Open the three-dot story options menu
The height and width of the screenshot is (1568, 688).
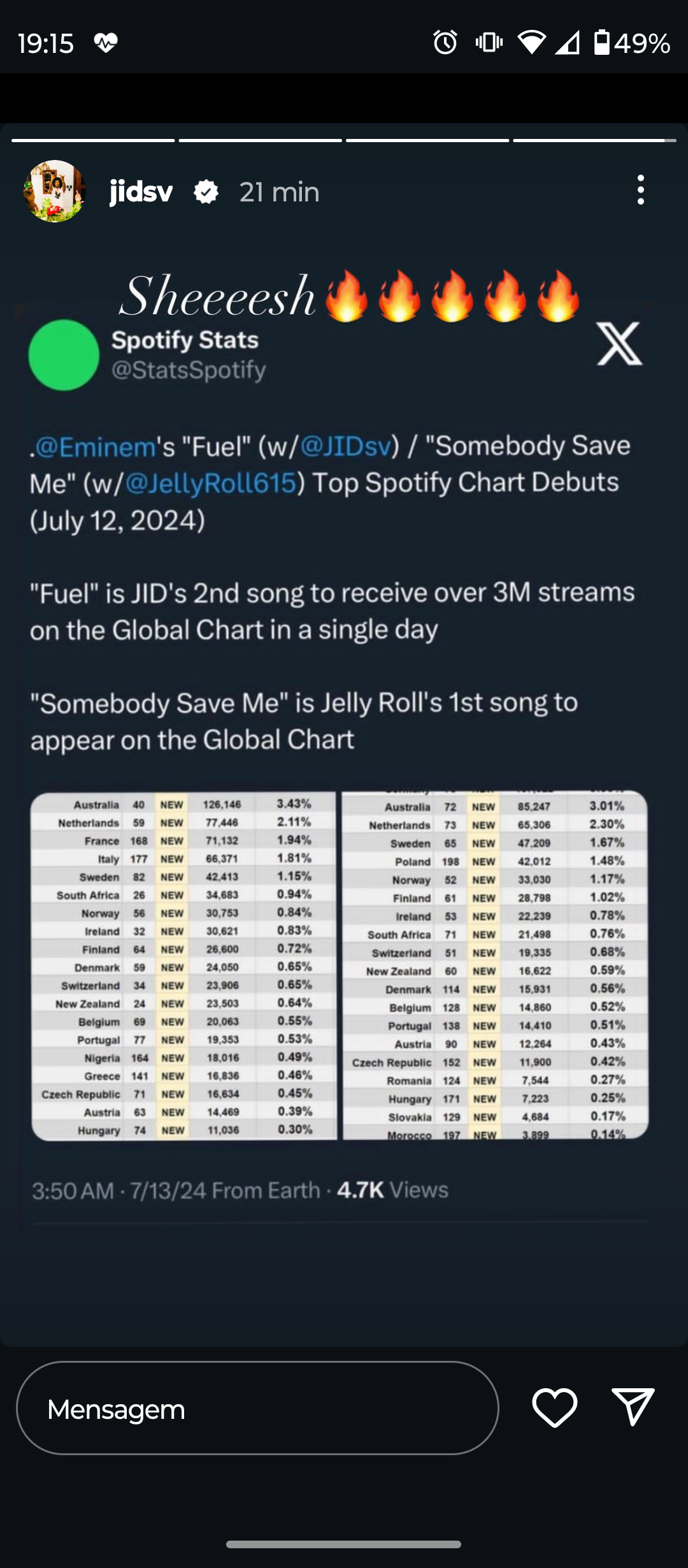(x=641, y=190)
